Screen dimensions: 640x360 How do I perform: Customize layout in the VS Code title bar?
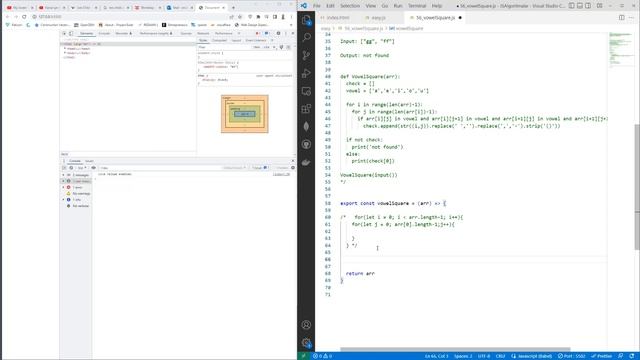pyautogui.click(x=599, y=6)
